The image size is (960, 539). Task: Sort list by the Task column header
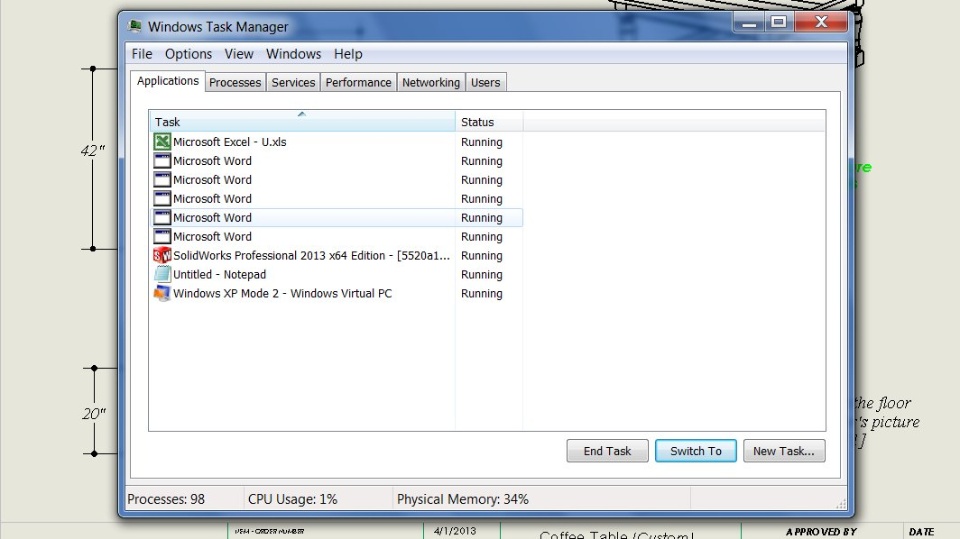coord(302,121)
